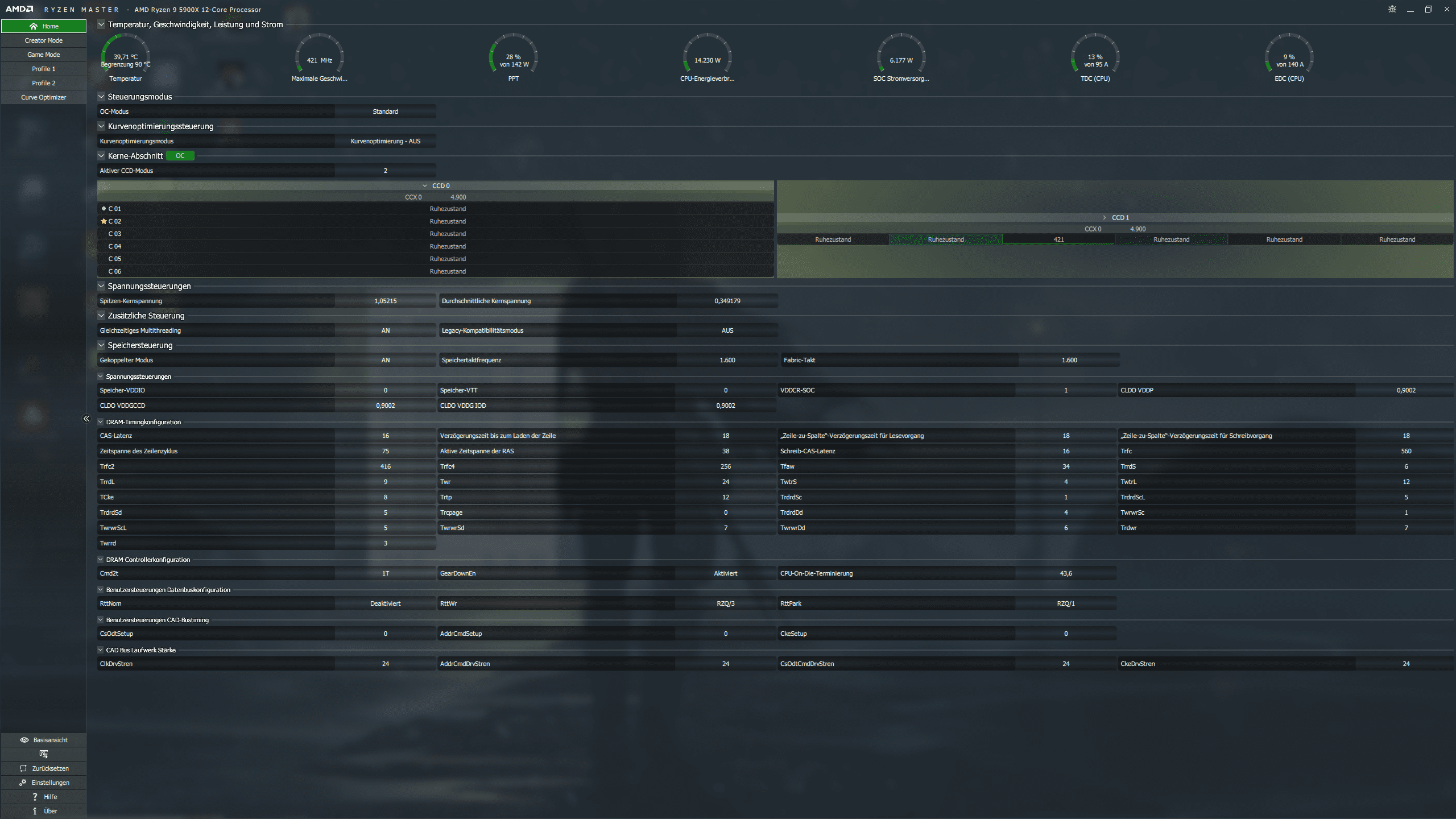Screen dimensions: 1456x819
Task: Click the CPU-Energieverbrauch gauge
Action: tap(708, 57)
